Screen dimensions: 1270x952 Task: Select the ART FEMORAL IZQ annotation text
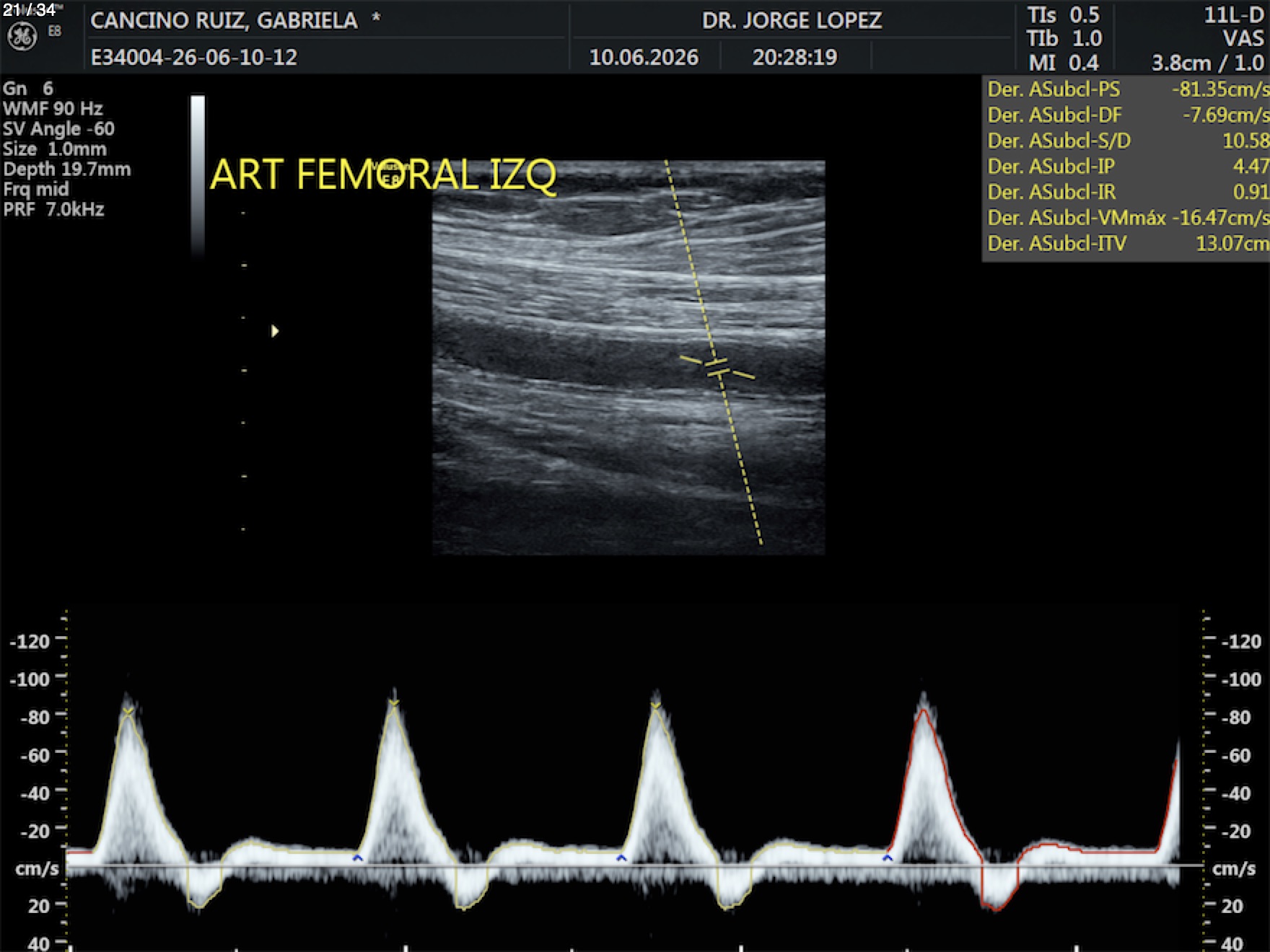click(383, 175)
